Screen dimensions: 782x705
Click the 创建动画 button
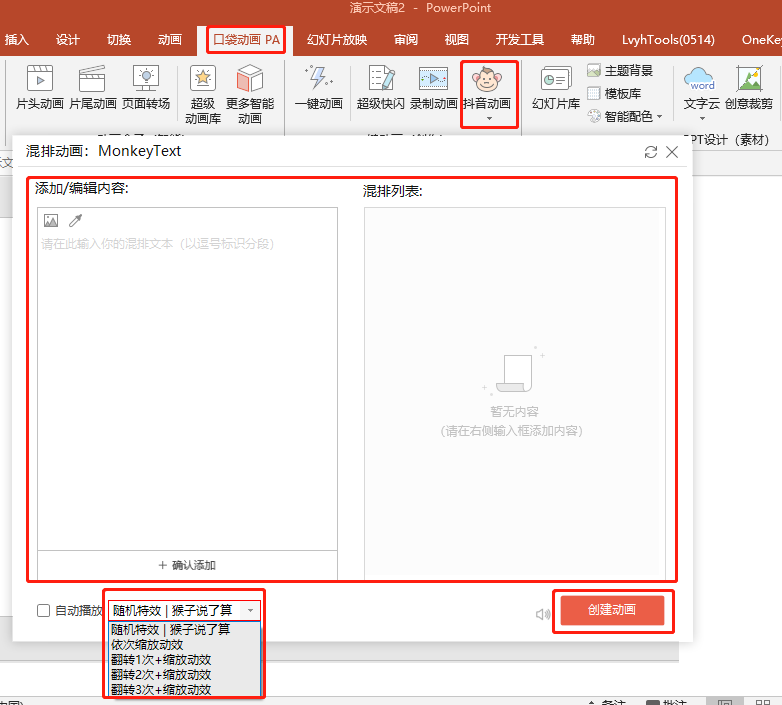click(x=612, y=610)
